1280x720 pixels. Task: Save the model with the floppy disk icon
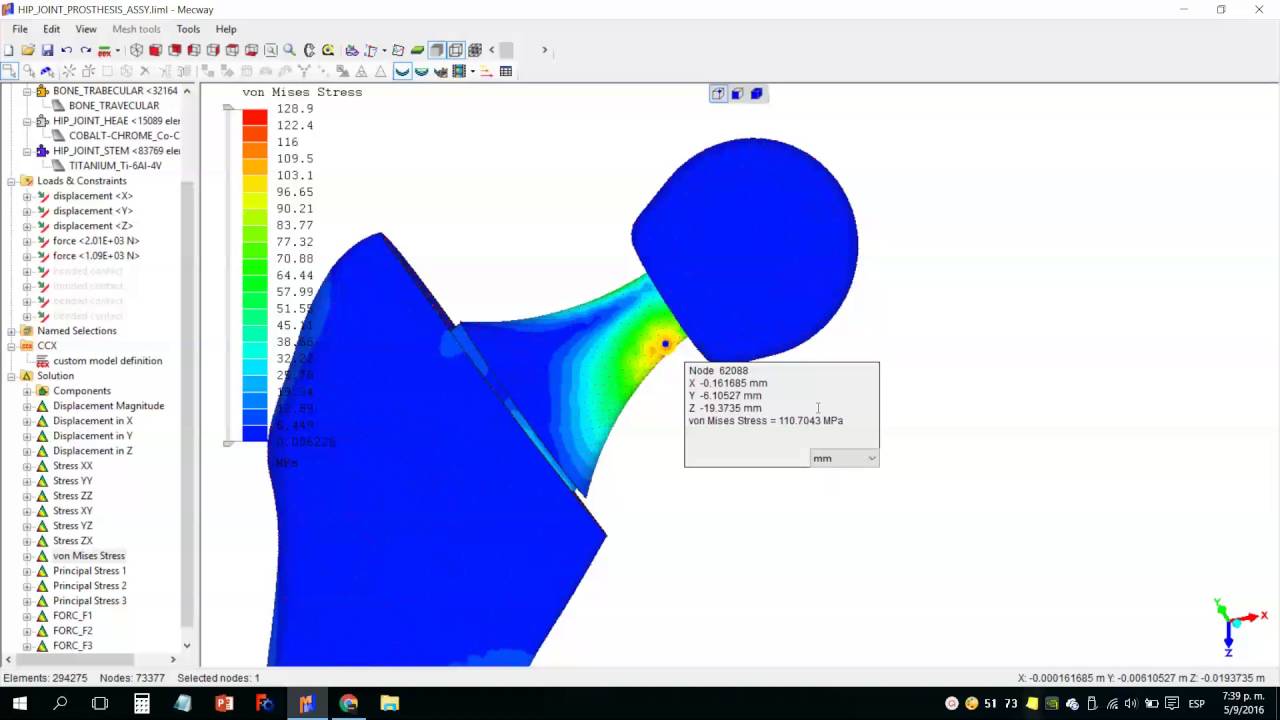click(47, 50)
